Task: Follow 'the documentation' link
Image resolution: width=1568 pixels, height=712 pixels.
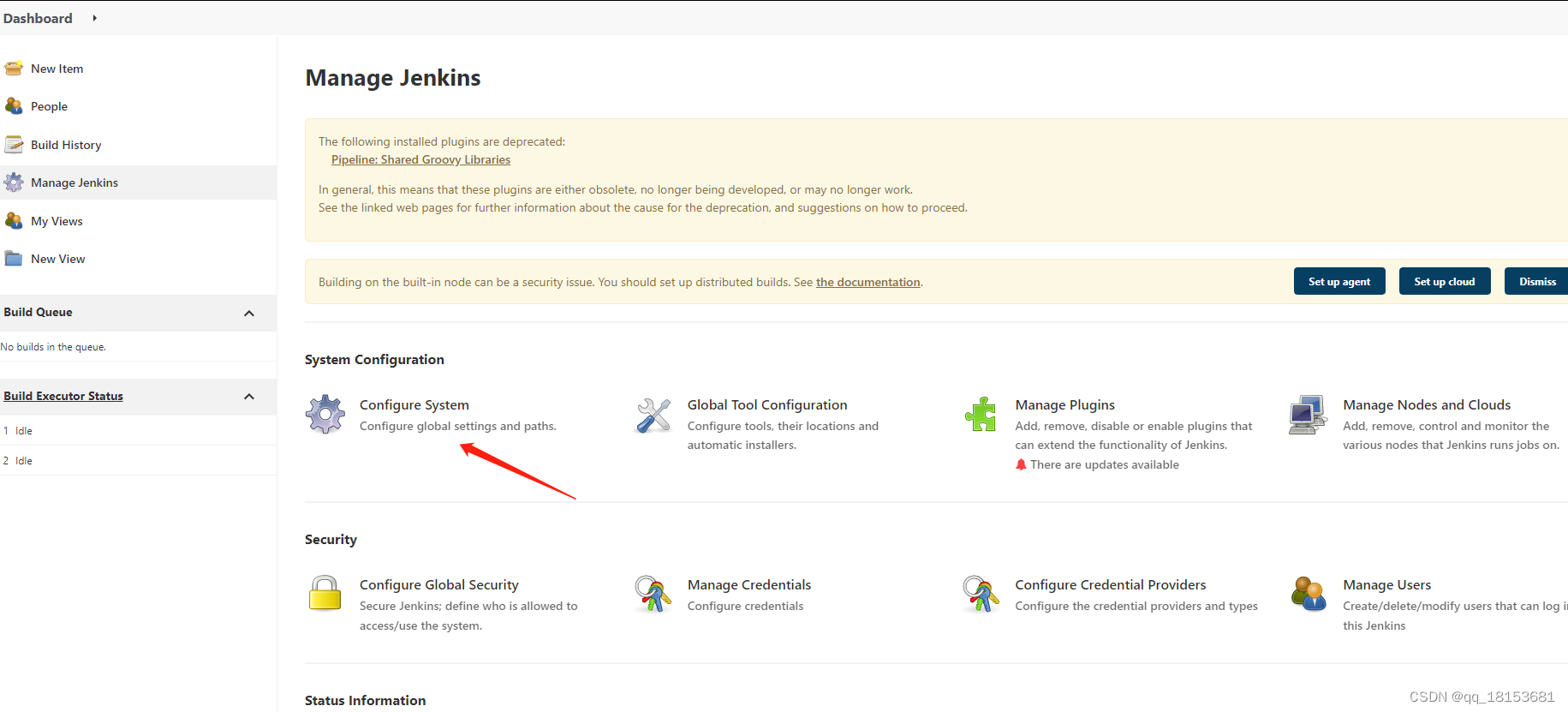Action: click(x=868, y=282)
